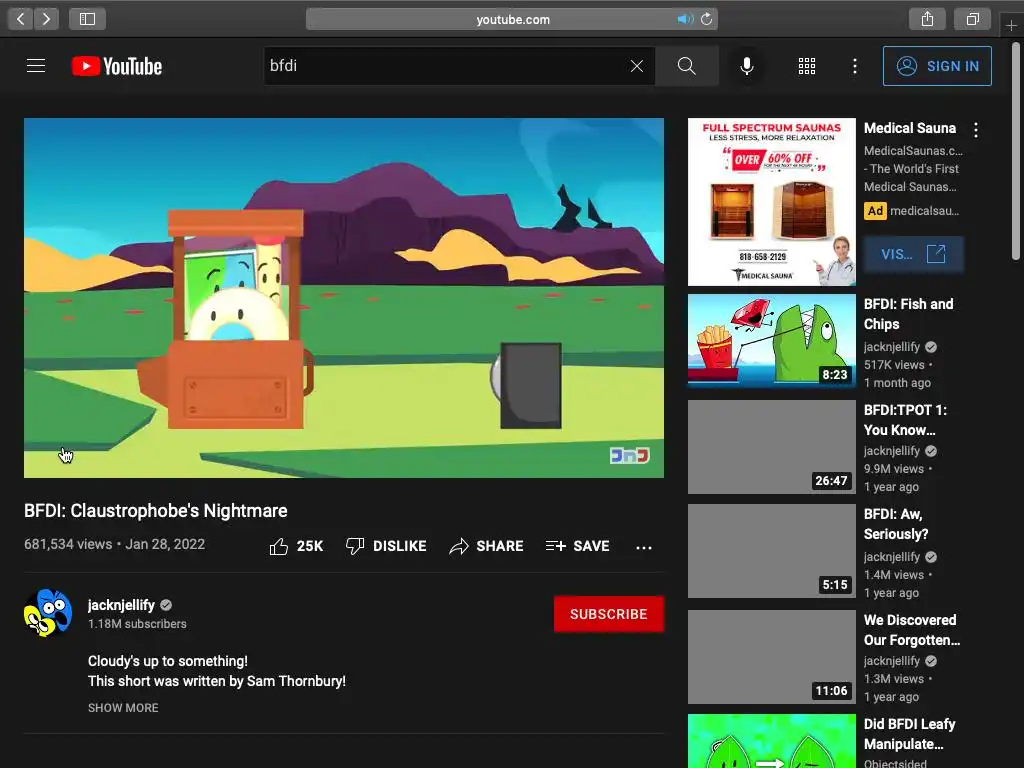The width and height of the screenshot is (1024, 768).
Task: Start voice search with the microphone
Action: click(747, 66)
